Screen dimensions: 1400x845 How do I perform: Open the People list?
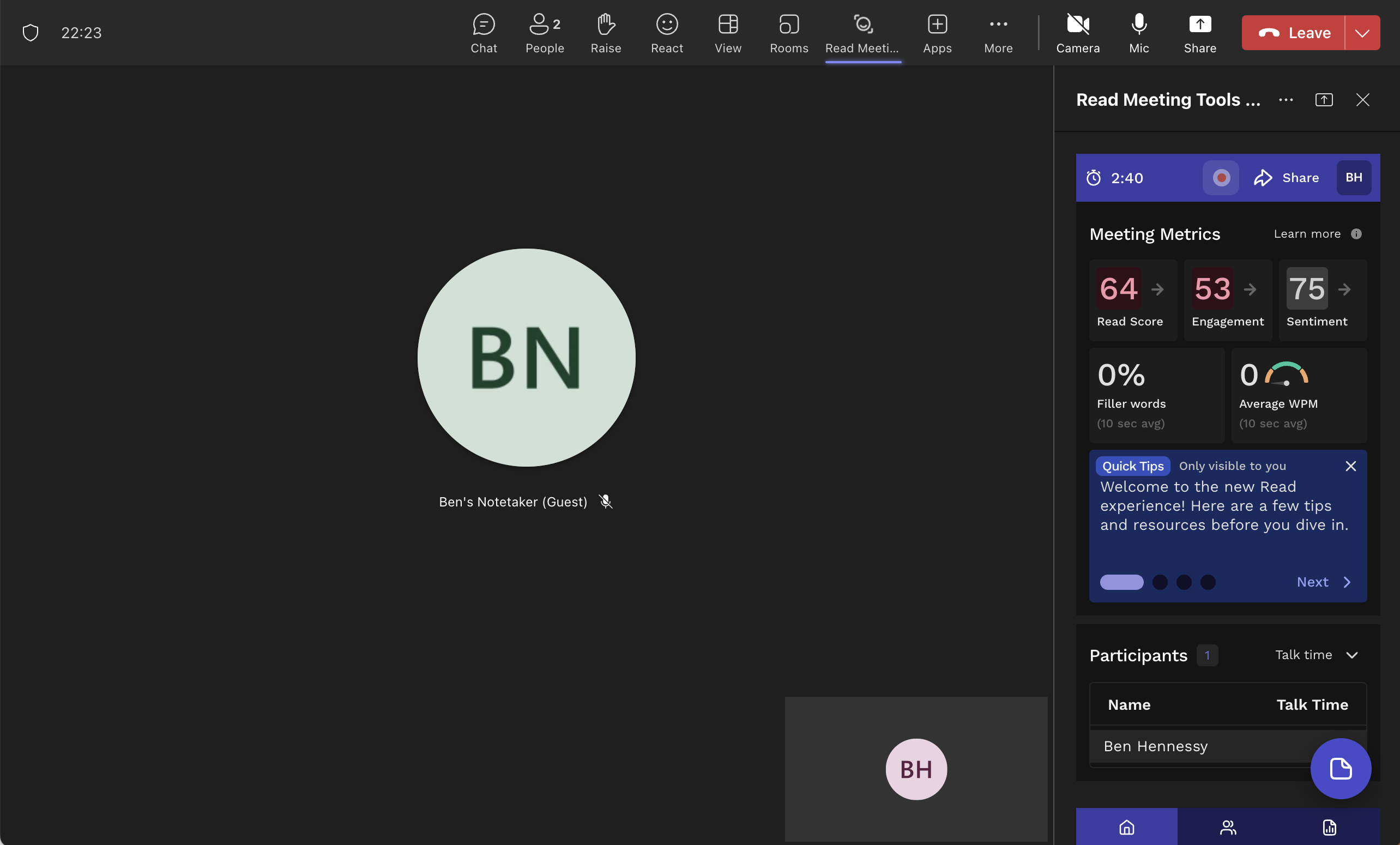point(544,33)
